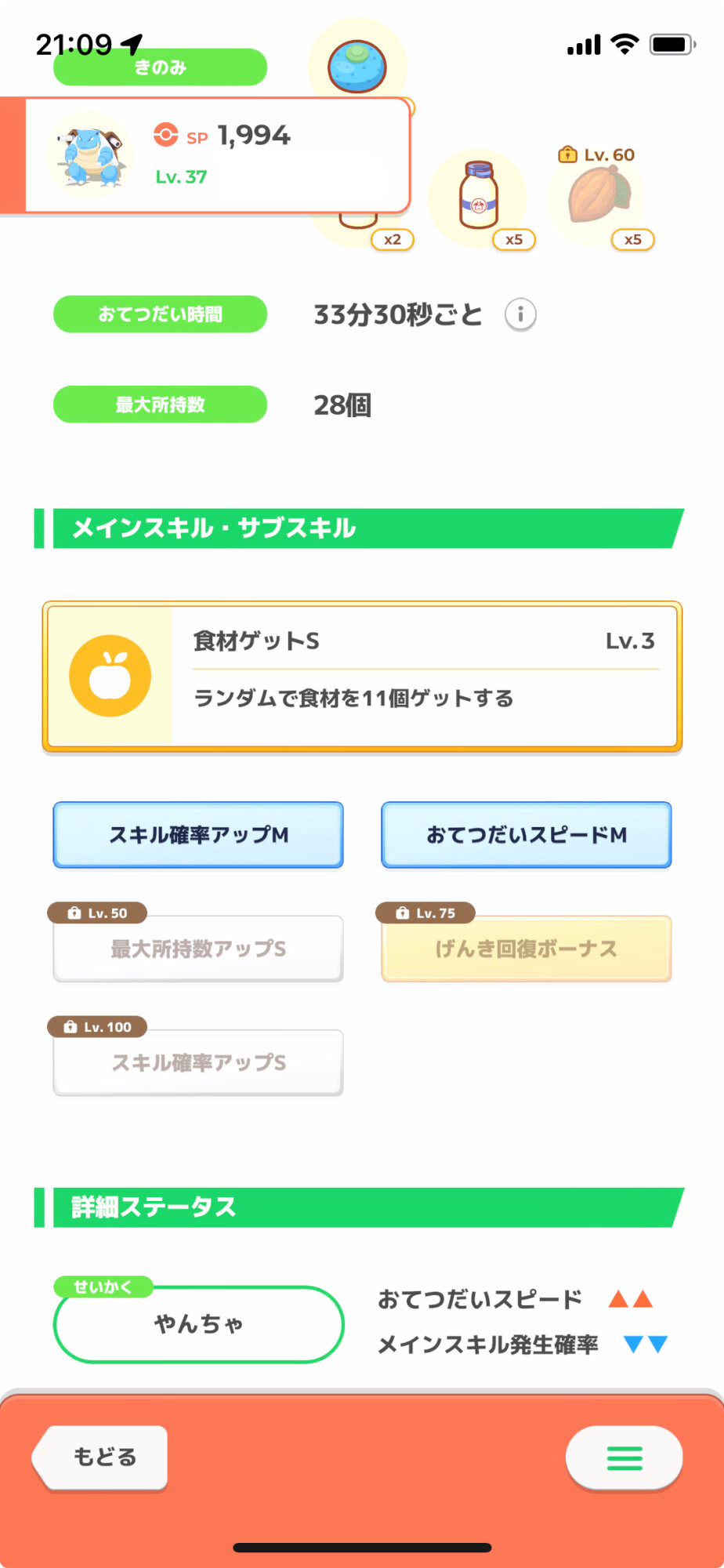This screenshot has width=724, height=1568.
Task: Select the locked cacao bean ingredient
Action: 599,196
